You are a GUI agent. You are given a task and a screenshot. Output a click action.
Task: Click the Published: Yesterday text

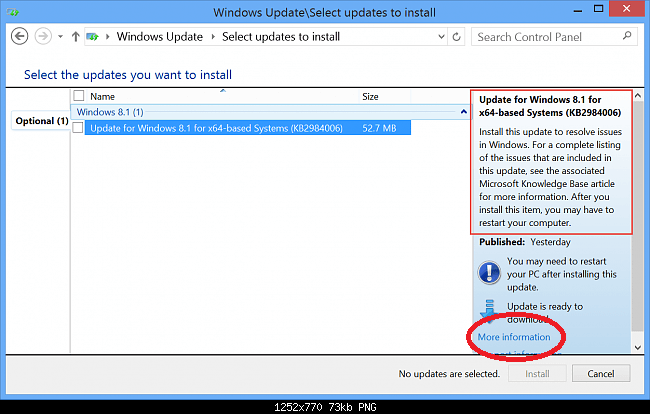point(525,242)
